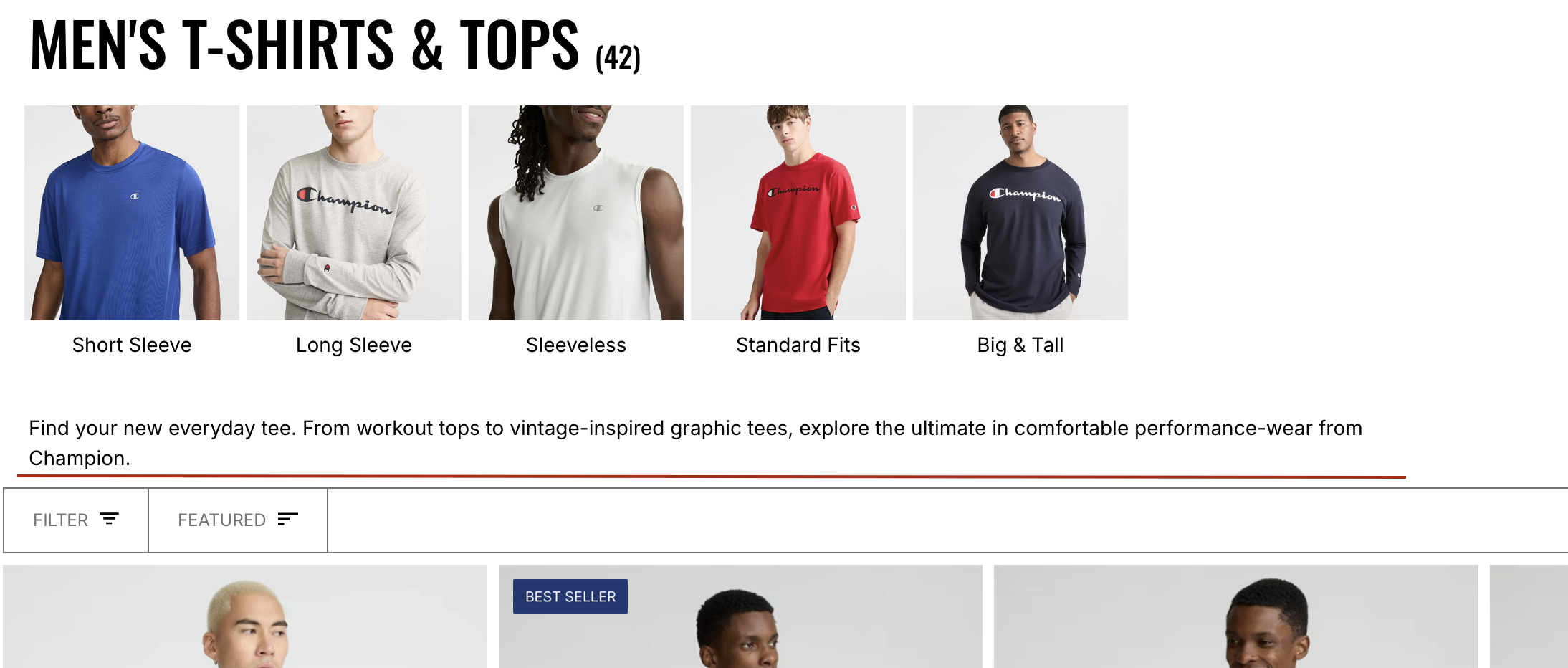
Task: Open the Long Sleeve category image
Action: (354, 213)
